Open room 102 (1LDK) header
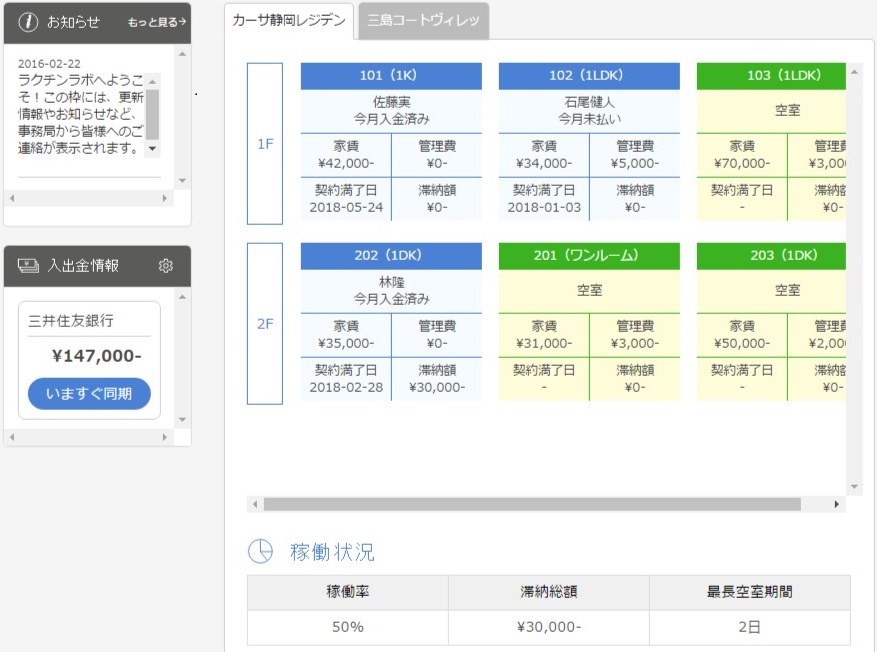 tap(589, 75)
